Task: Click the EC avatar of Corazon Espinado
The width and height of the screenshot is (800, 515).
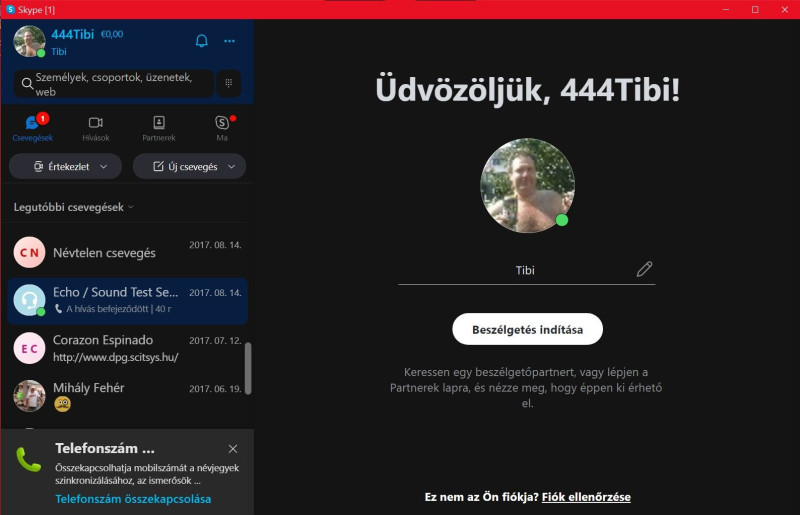Action: pos(29,348)
